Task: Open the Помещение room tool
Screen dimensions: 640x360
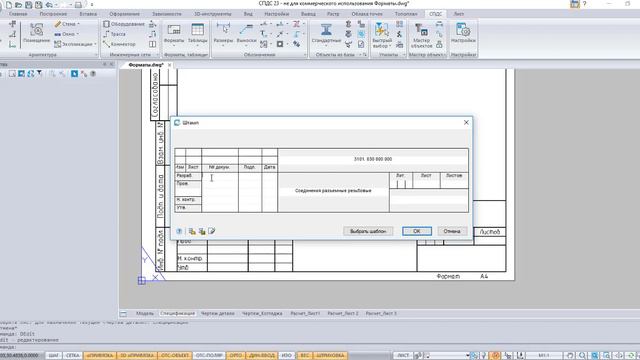Action: (x=36, y=33)
